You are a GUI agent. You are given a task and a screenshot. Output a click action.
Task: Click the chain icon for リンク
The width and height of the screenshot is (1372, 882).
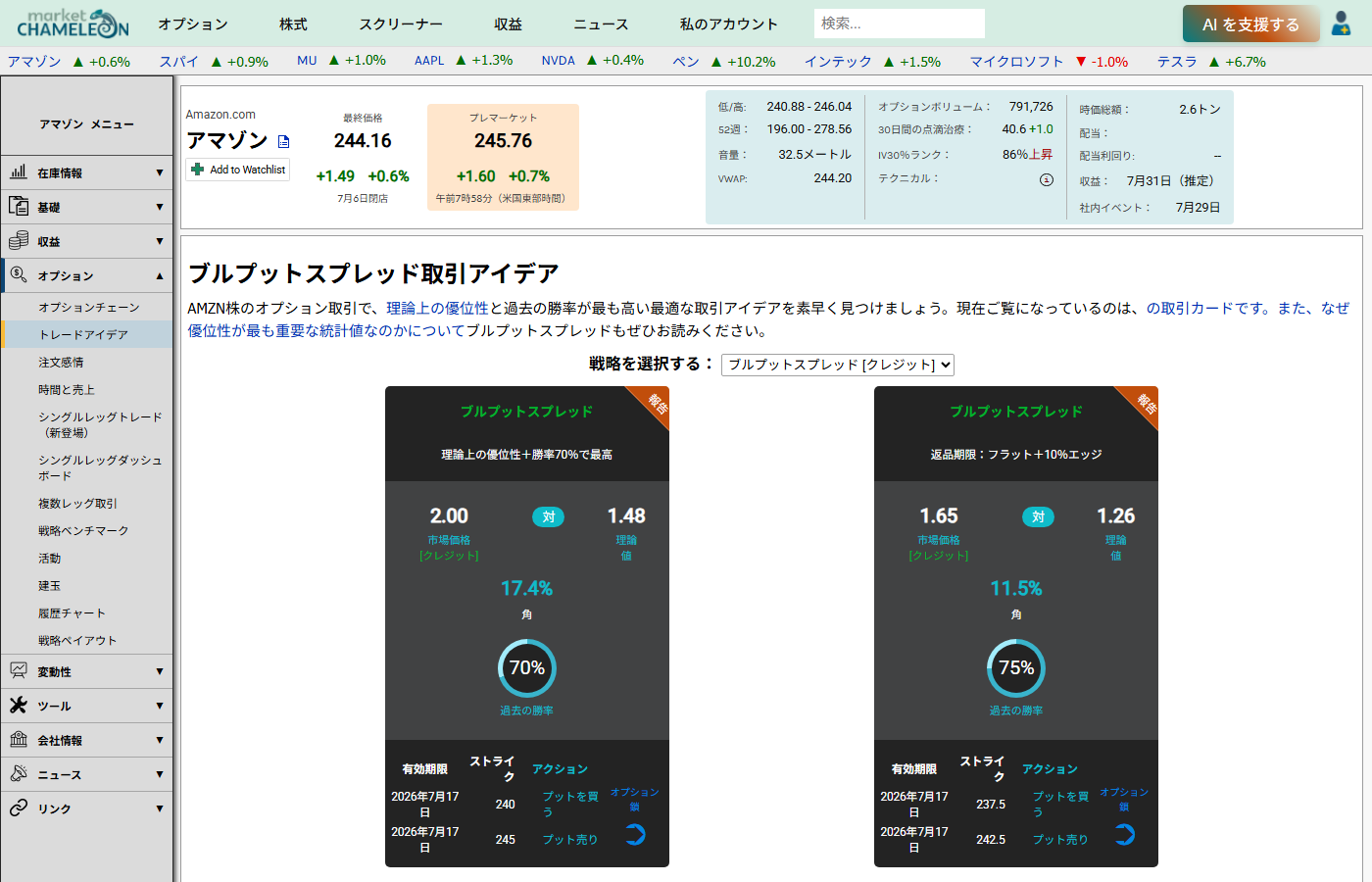pyautogui.click(x=19, y=808)
